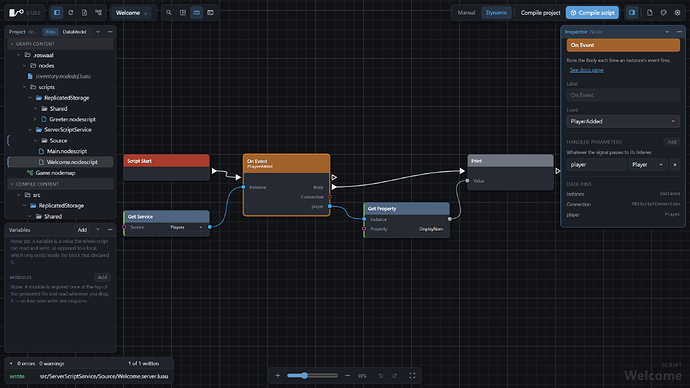Select the Get Service node header
The height and width of the screenshot is (388, 690).
(166, 216)
